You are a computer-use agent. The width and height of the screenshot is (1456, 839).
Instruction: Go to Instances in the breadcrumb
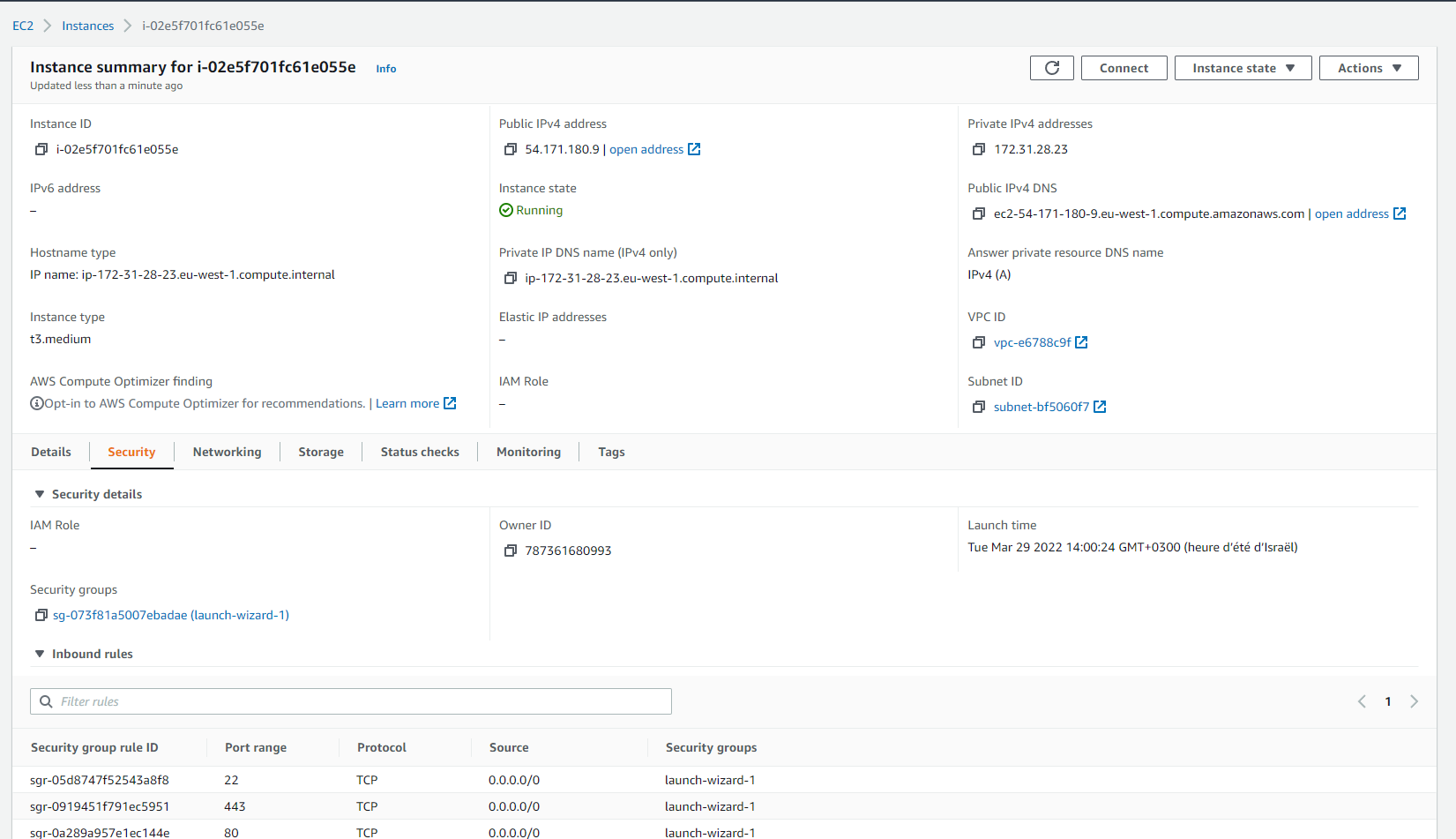coord(87,26)
